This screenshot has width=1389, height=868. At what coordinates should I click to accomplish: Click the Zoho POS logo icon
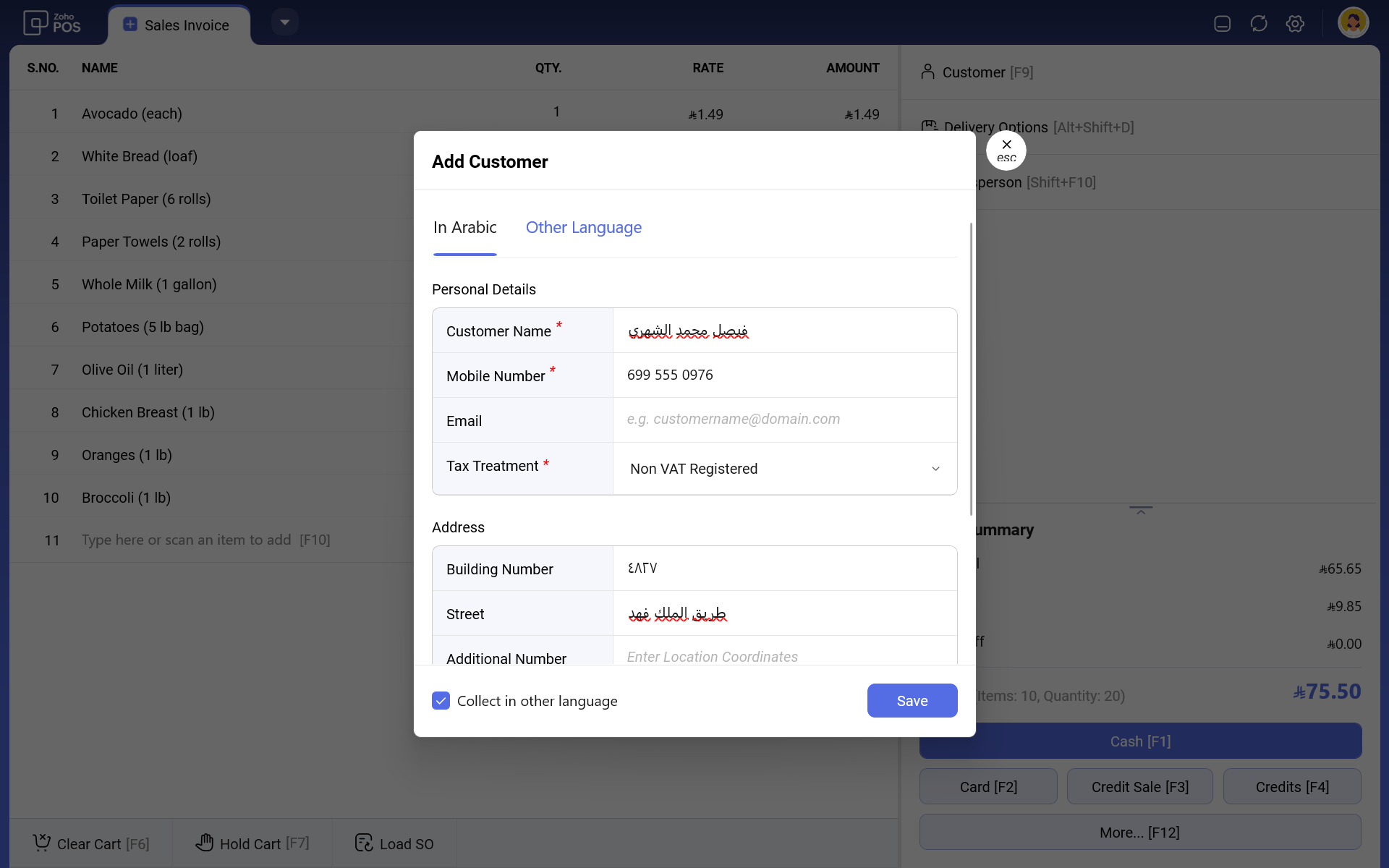click(x=35, y=23)
